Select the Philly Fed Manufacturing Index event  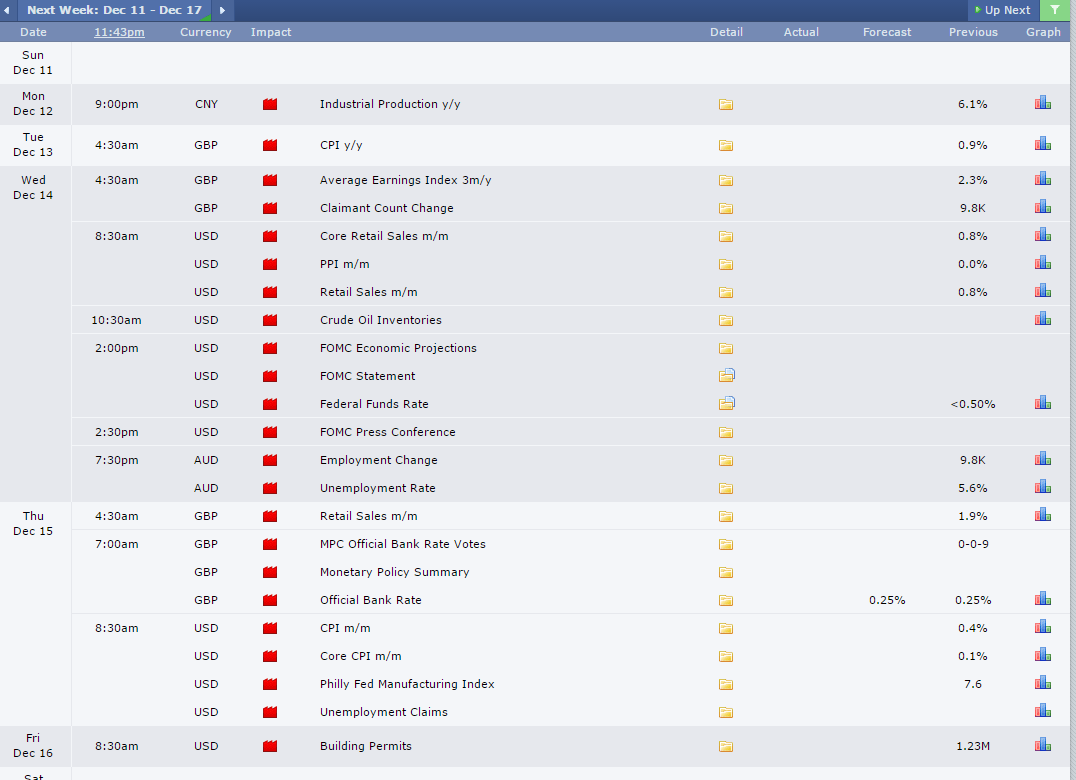(407, 684)
